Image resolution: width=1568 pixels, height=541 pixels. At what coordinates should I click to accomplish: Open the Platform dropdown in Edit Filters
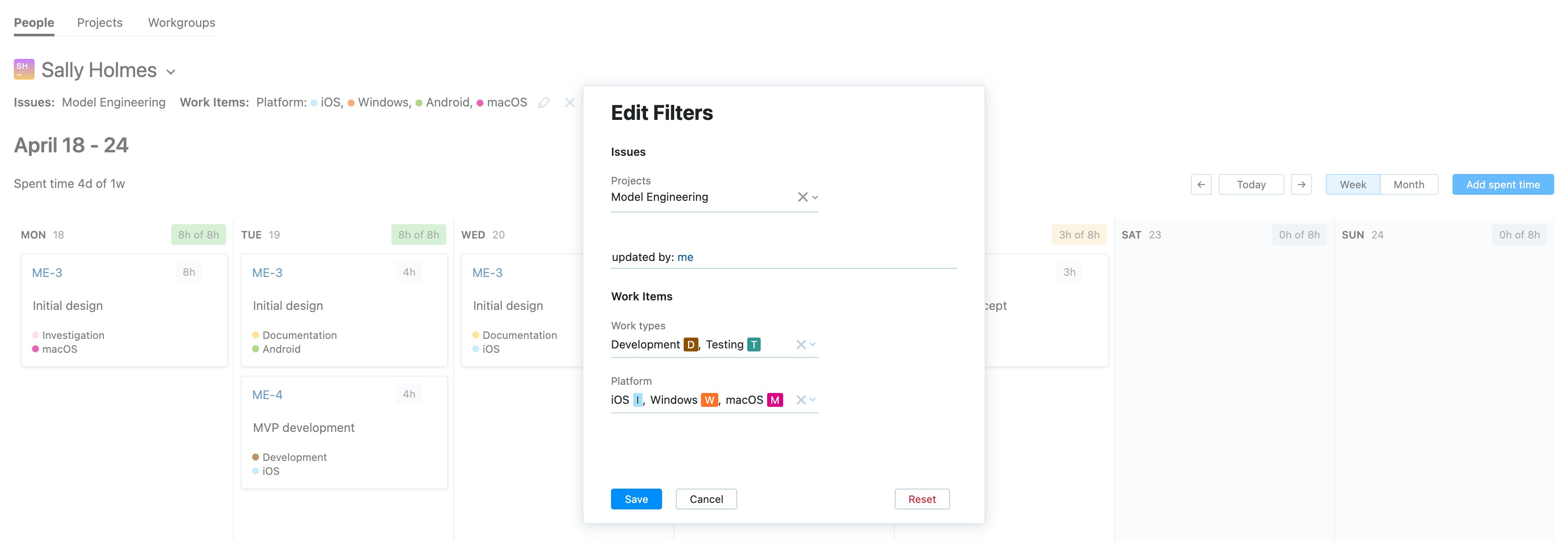pyautogui.click(x=814, y=399)
